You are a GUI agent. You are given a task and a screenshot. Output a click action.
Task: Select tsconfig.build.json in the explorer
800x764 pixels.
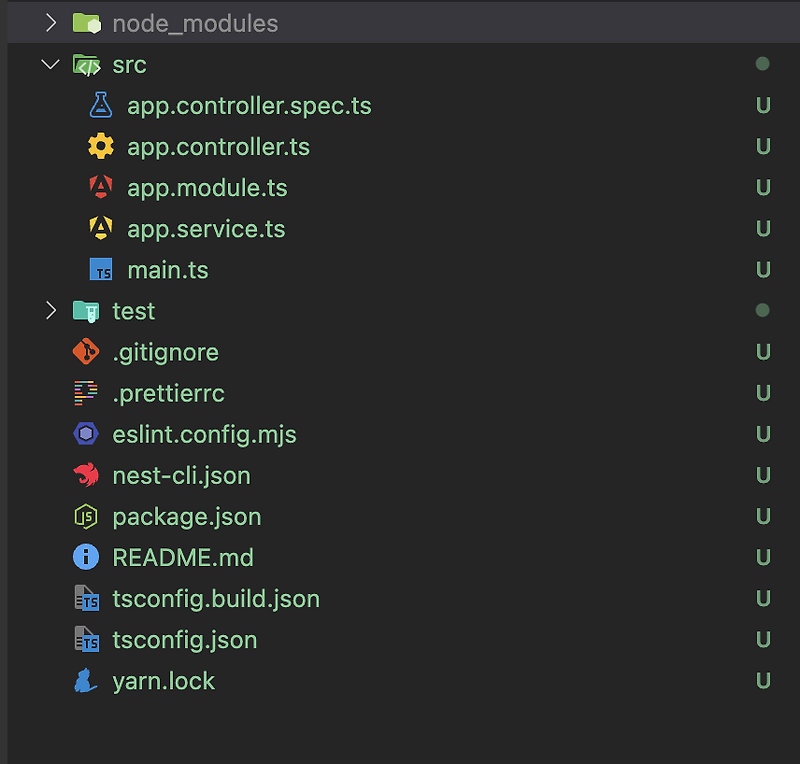[215, 599]
